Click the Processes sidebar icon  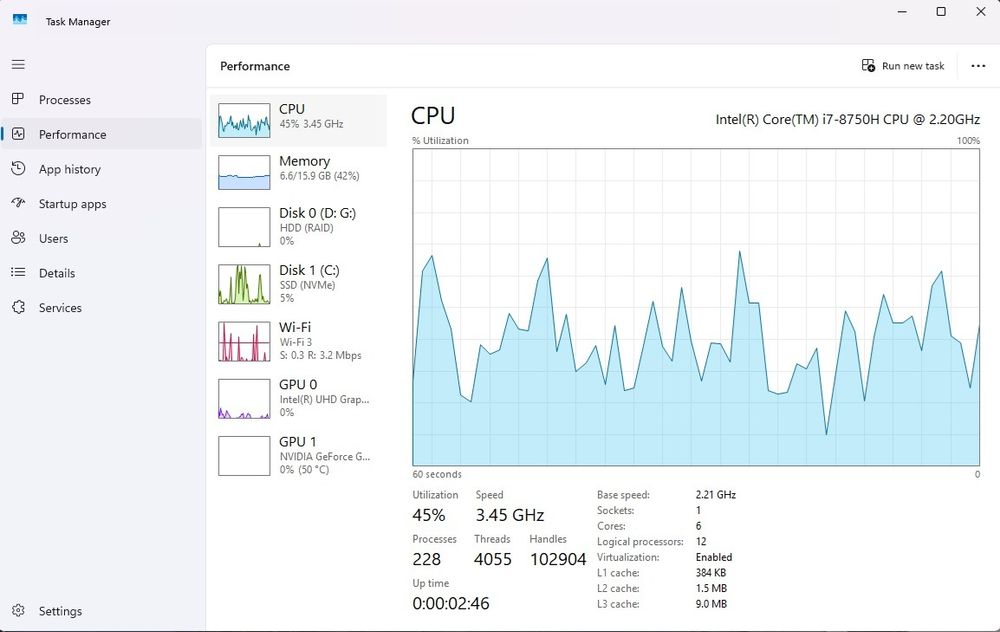pos(18,99)
